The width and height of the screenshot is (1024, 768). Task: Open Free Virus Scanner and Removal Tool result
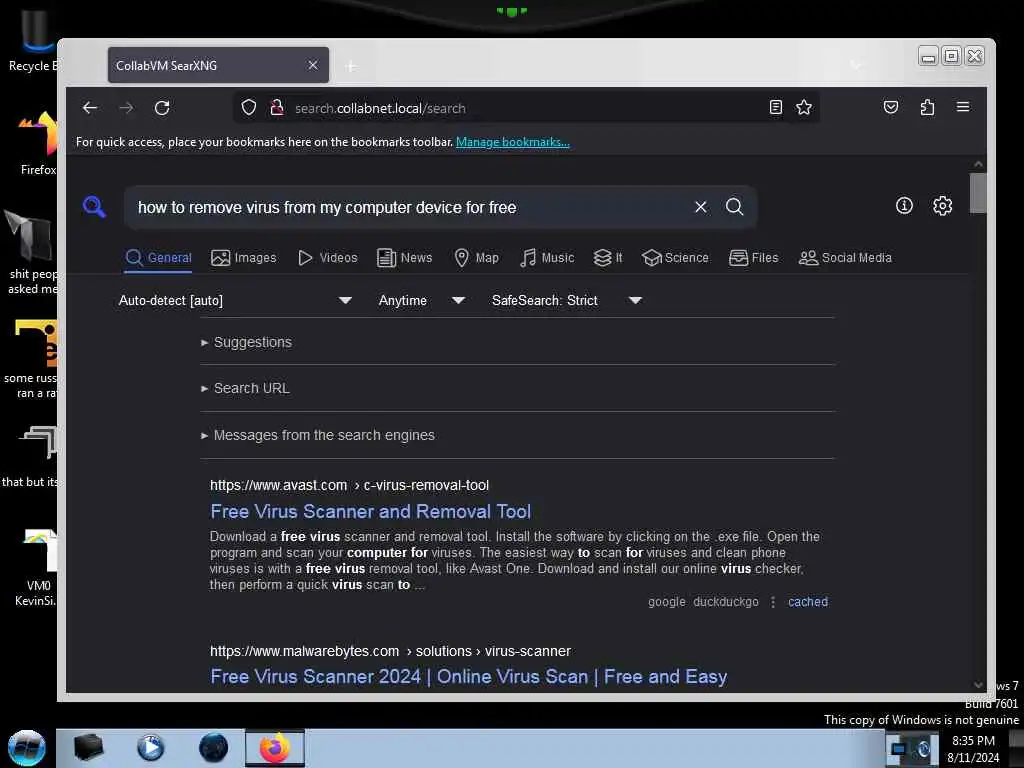click(370, 511)
